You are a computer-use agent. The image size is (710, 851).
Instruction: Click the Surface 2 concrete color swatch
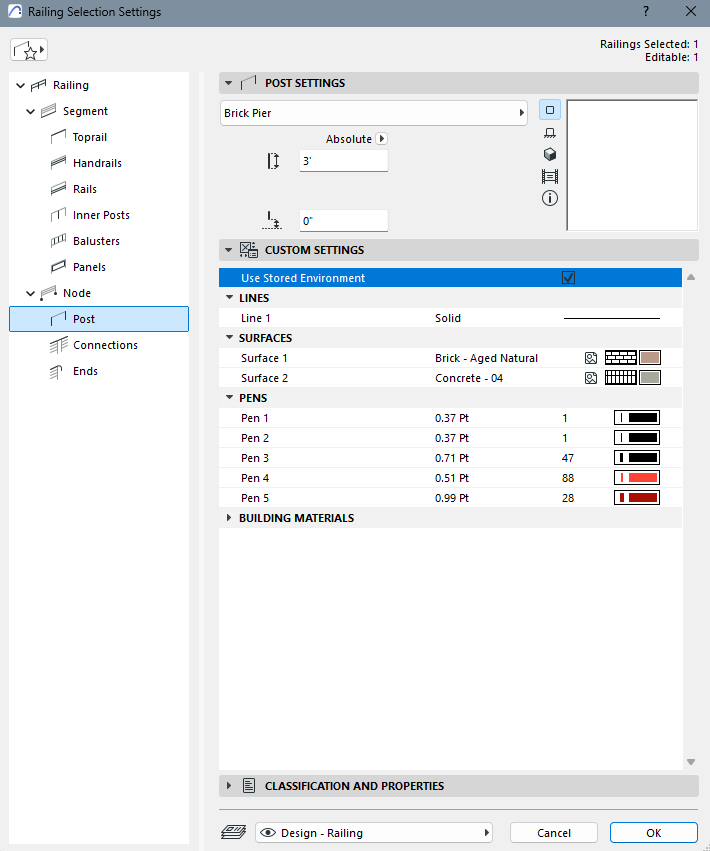click(650, 378)
